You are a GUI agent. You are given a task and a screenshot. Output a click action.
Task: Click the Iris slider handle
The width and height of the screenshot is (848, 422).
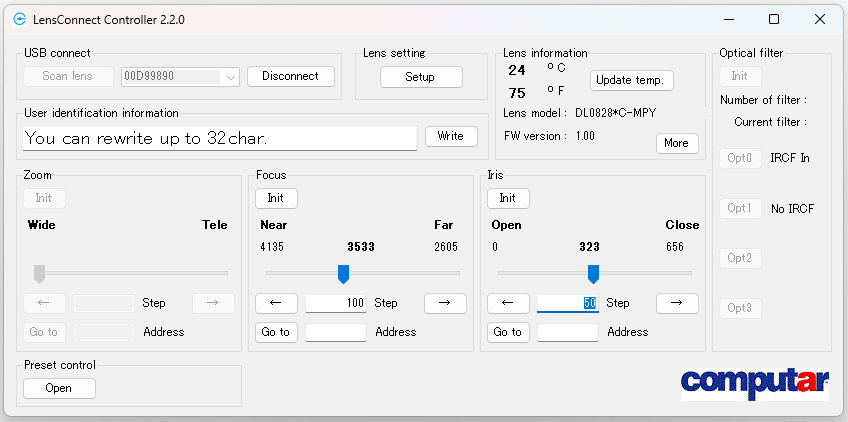[x=593, y=273]
